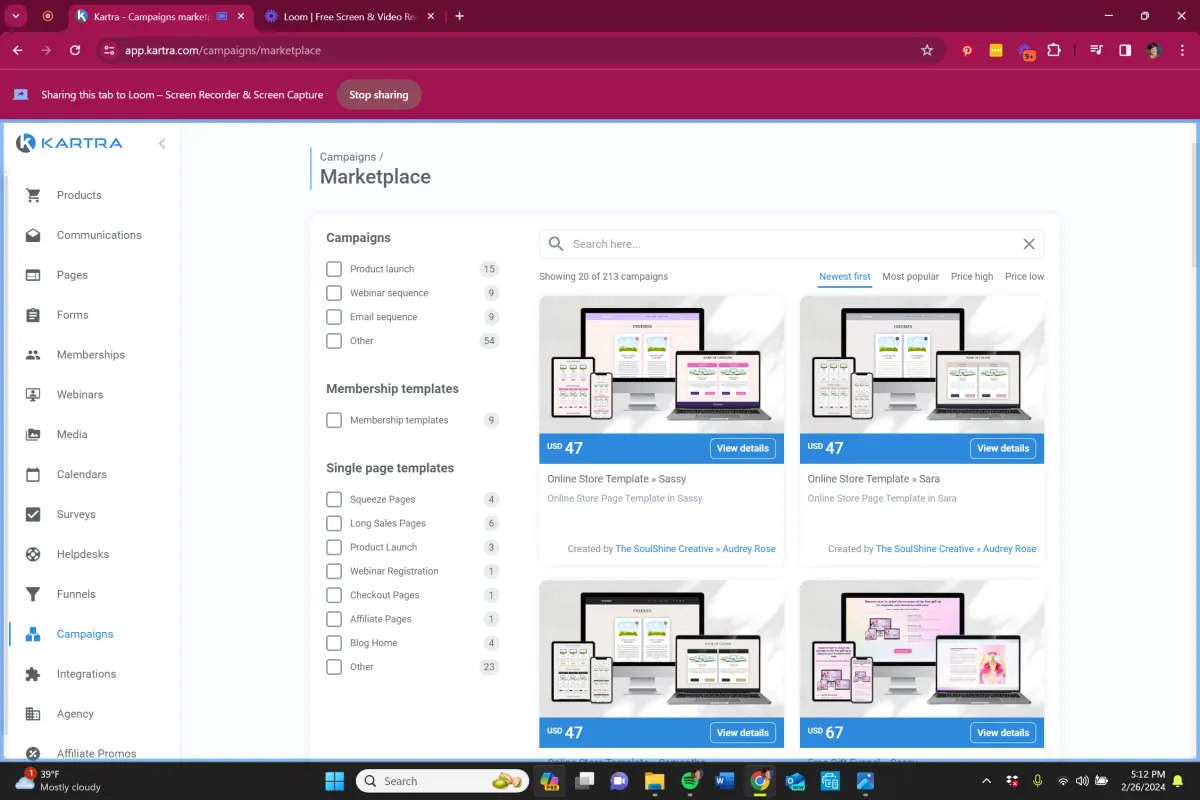Check the Webinar Registration filter
1200x800 pixels.
point(334,571)
